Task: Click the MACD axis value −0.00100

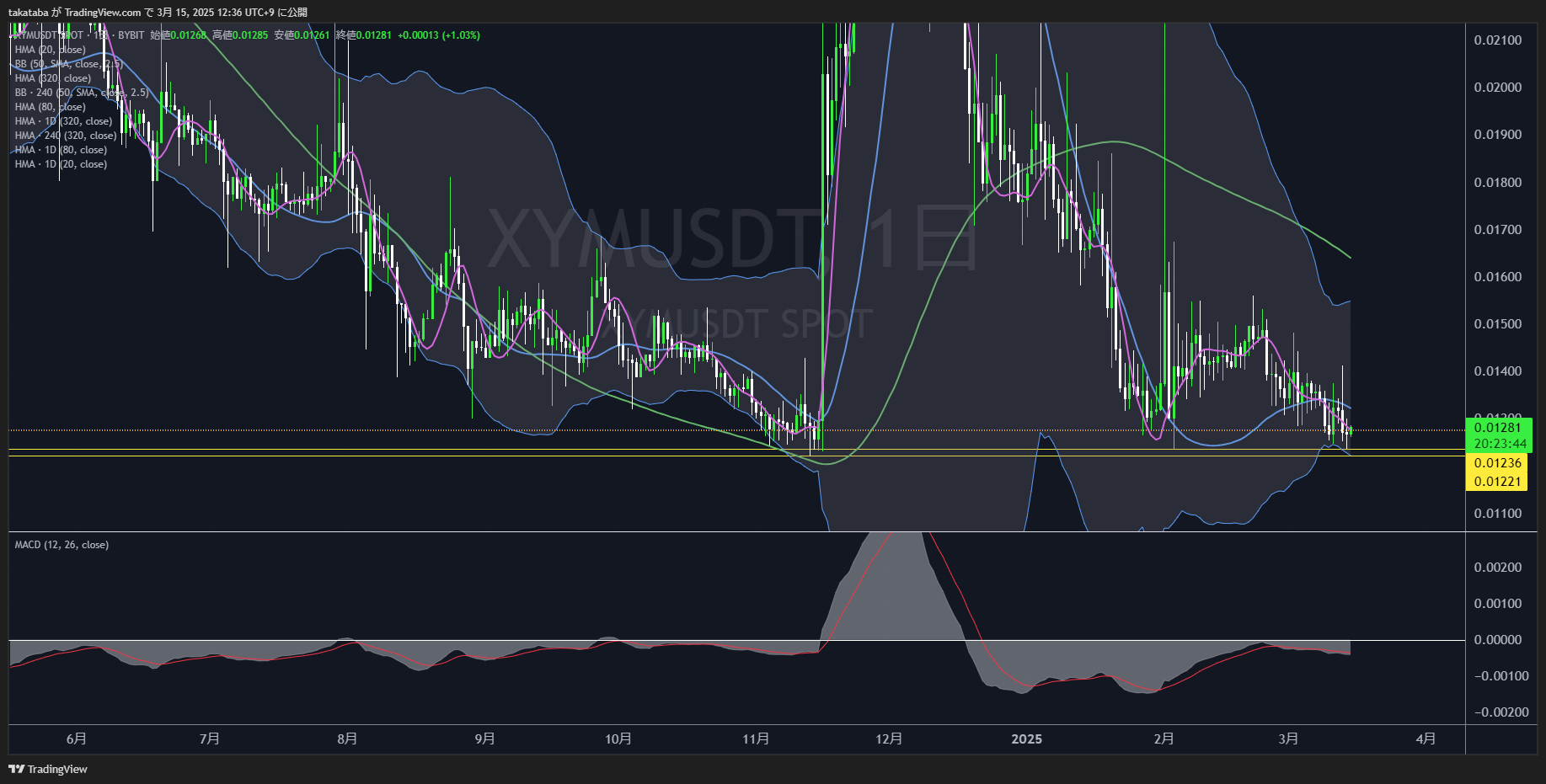Action: [1501, 676]
